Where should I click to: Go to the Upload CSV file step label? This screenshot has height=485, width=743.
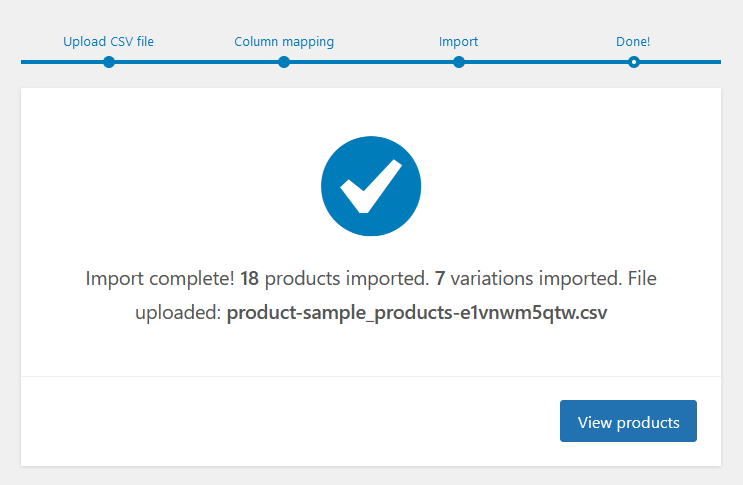(109, 42)
